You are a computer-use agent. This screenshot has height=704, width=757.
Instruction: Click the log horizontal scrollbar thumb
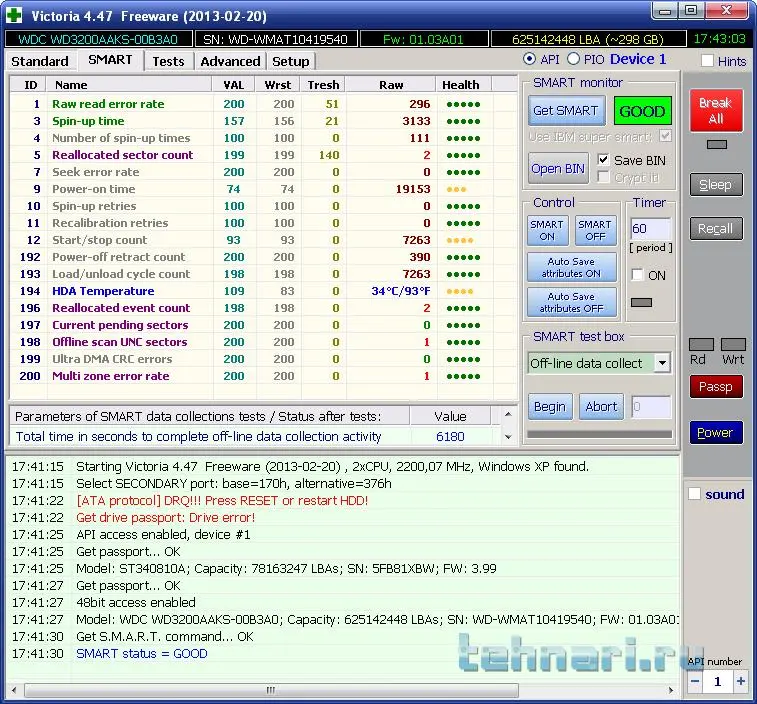(x=271, y=690)
